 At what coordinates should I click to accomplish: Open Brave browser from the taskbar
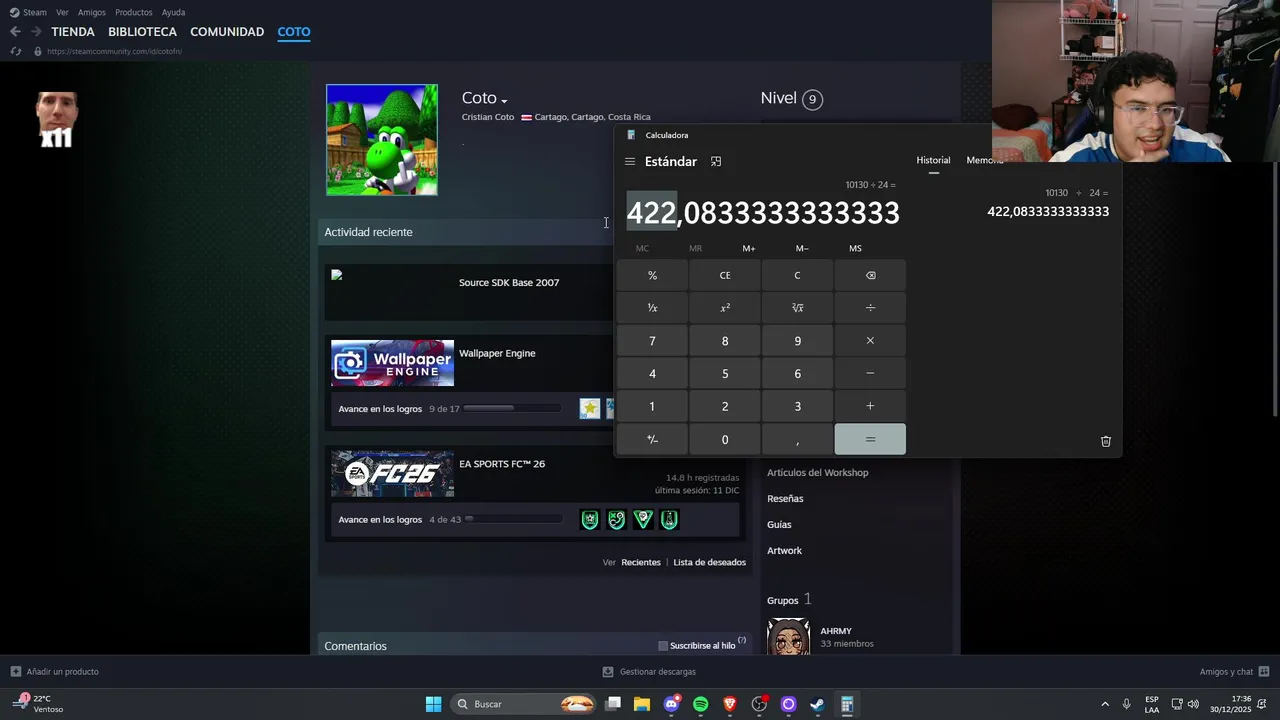[x=730, y=704]
